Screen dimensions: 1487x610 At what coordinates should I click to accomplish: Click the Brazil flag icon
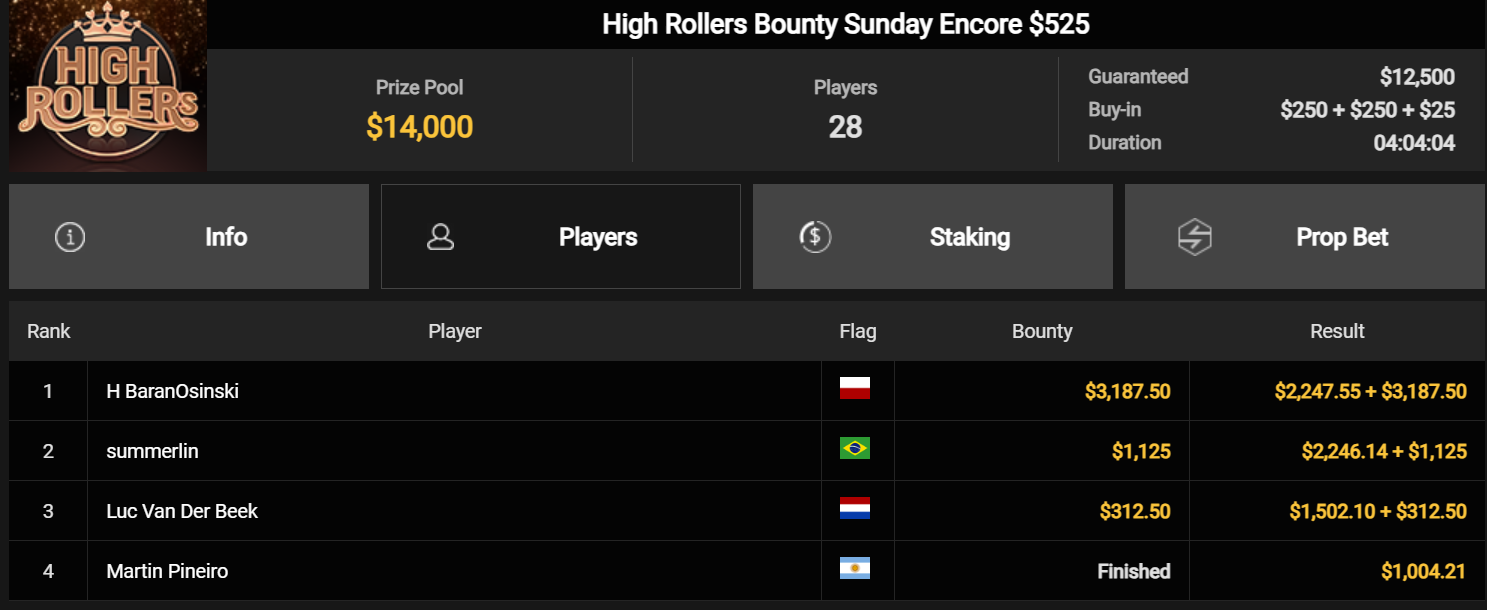point(855,448)
